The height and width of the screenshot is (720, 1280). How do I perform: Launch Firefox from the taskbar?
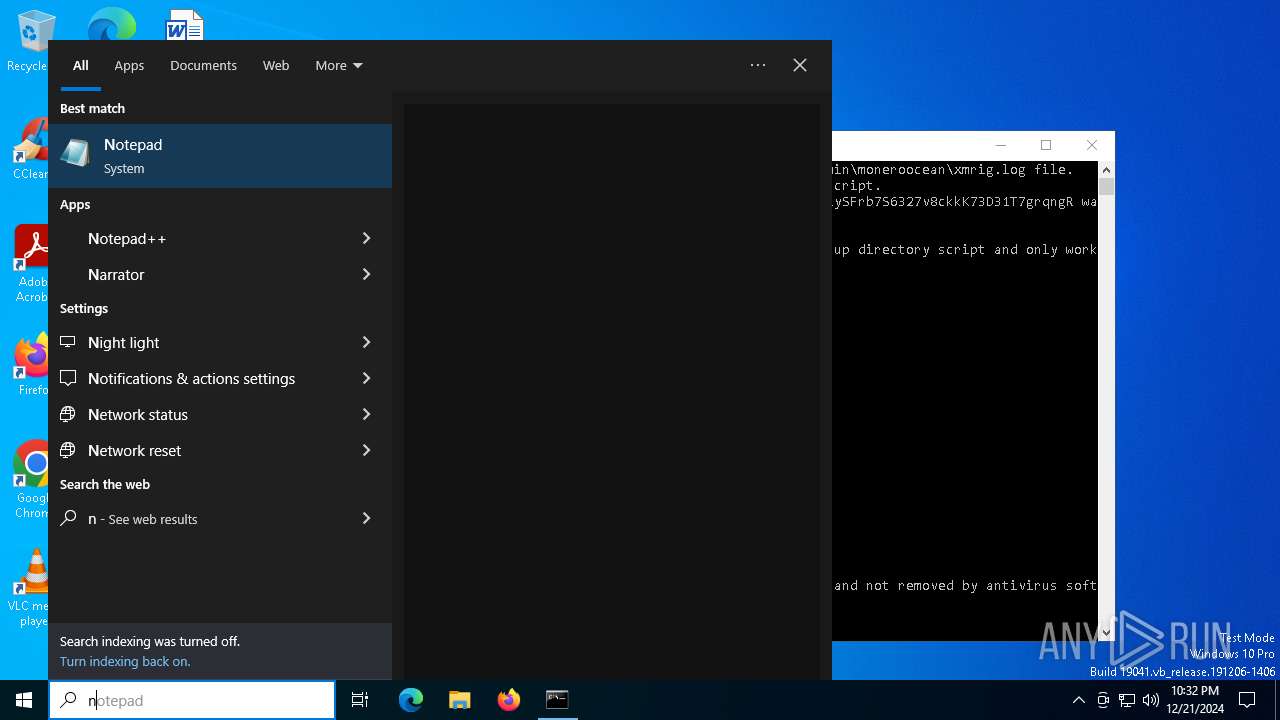[x=509, y=700]
